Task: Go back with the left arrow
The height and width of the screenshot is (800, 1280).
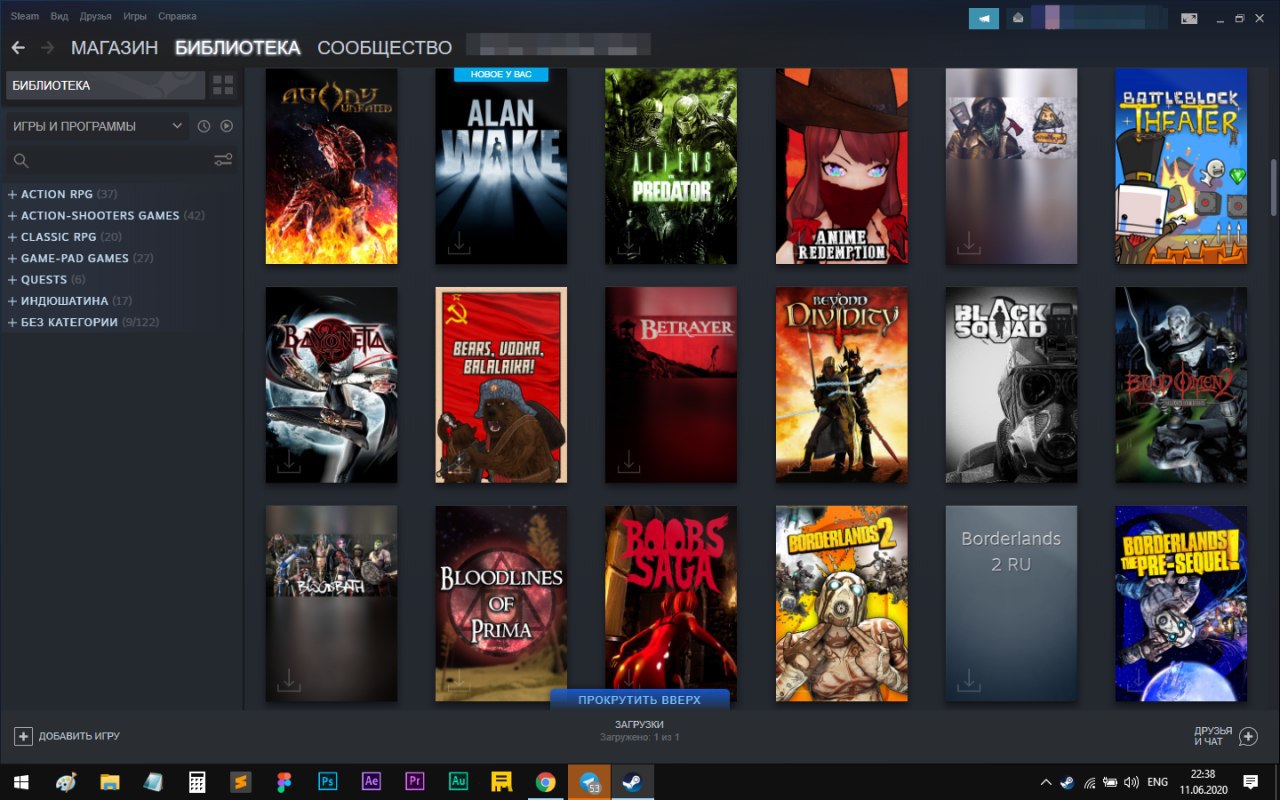Action: pos(18,47)
